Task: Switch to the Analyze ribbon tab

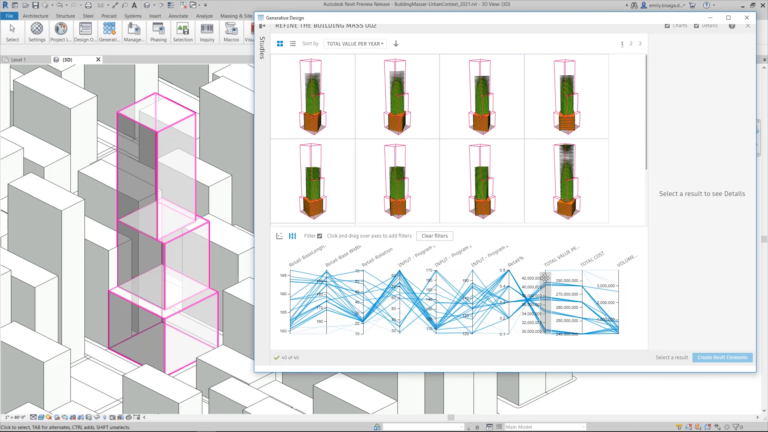Action: click(x=204, y=16)
